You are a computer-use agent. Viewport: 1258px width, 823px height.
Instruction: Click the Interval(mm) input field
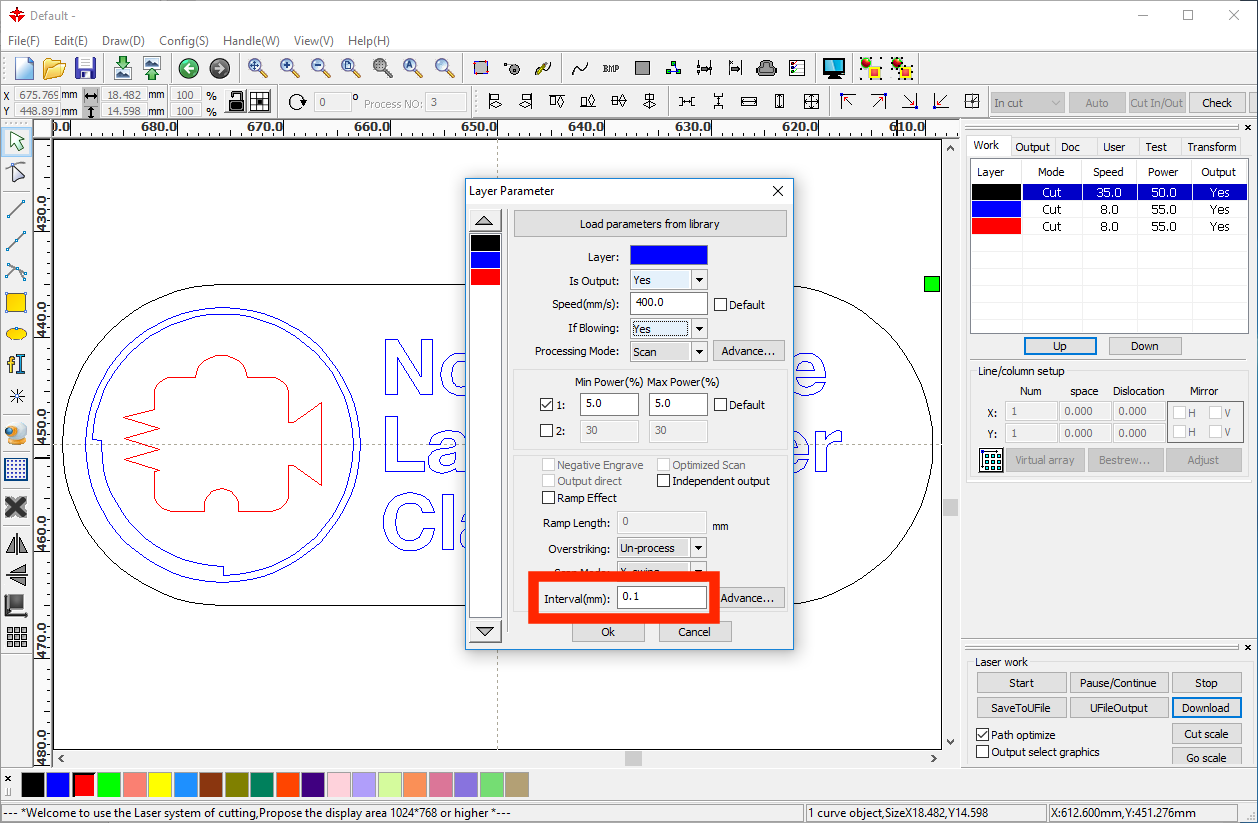pos(661,598)
